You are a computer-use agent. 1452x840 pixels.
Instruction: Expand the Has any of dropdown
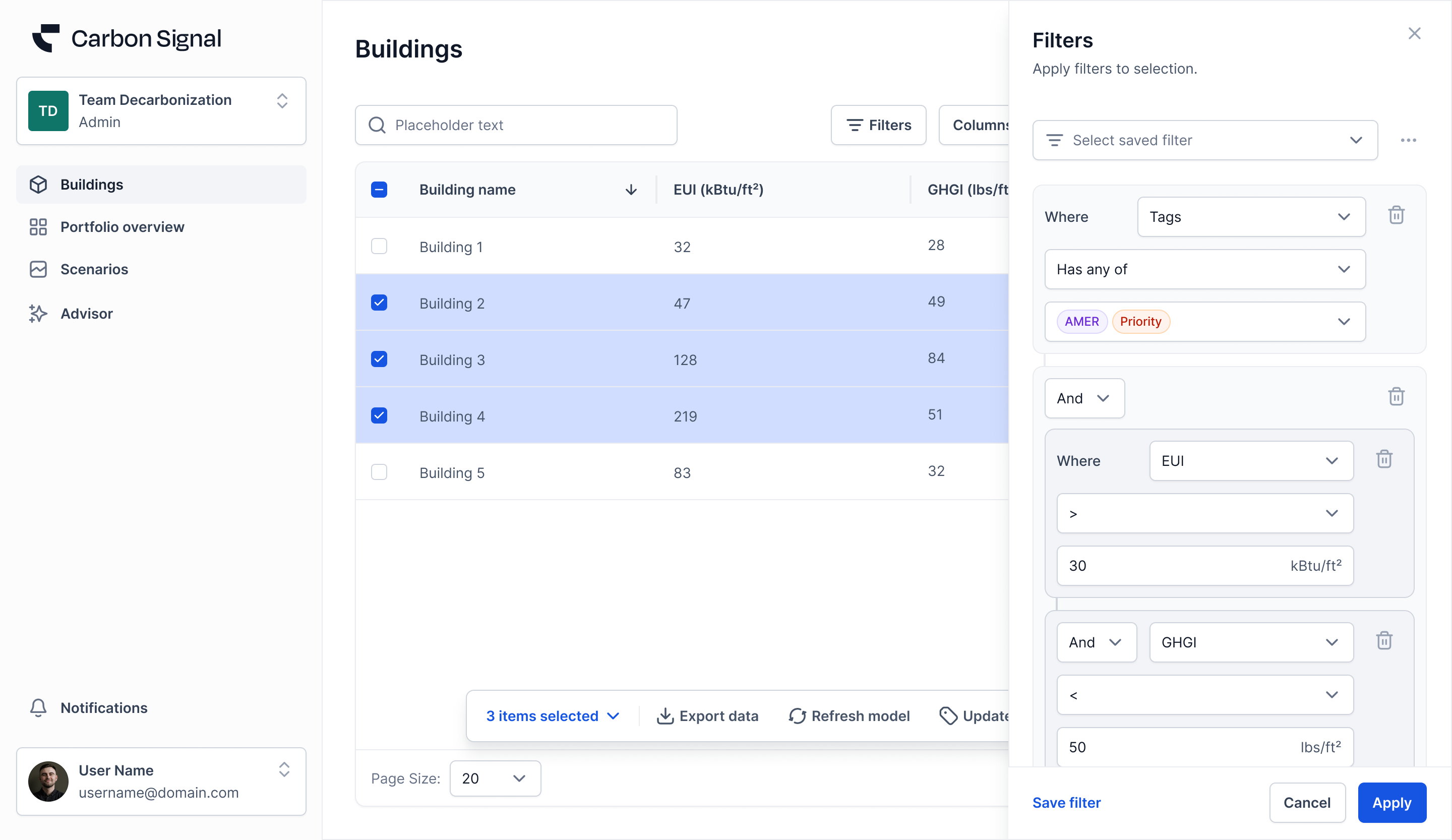pyautogui.click(x=1205, y=269)
